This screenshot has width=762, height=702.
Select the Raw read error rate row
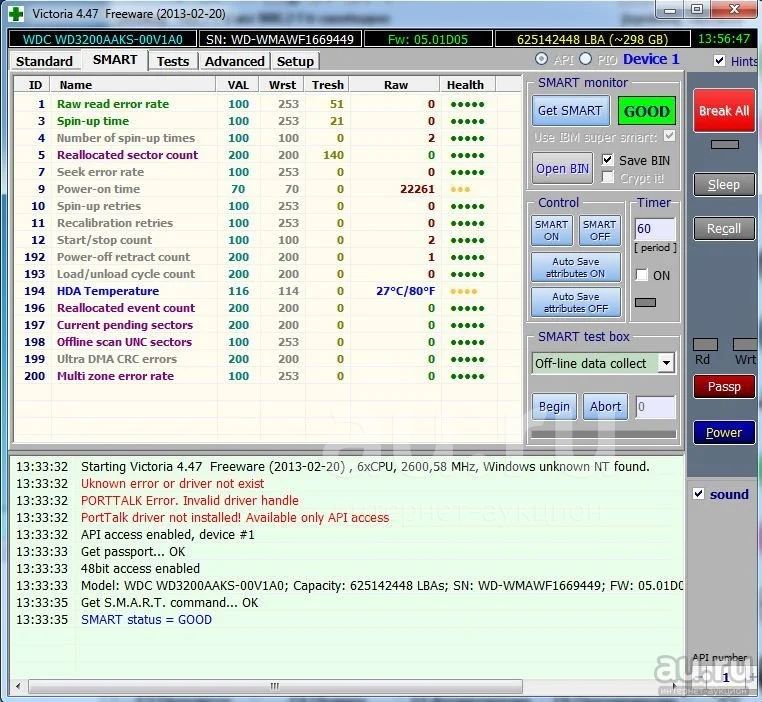pos(267,104)
